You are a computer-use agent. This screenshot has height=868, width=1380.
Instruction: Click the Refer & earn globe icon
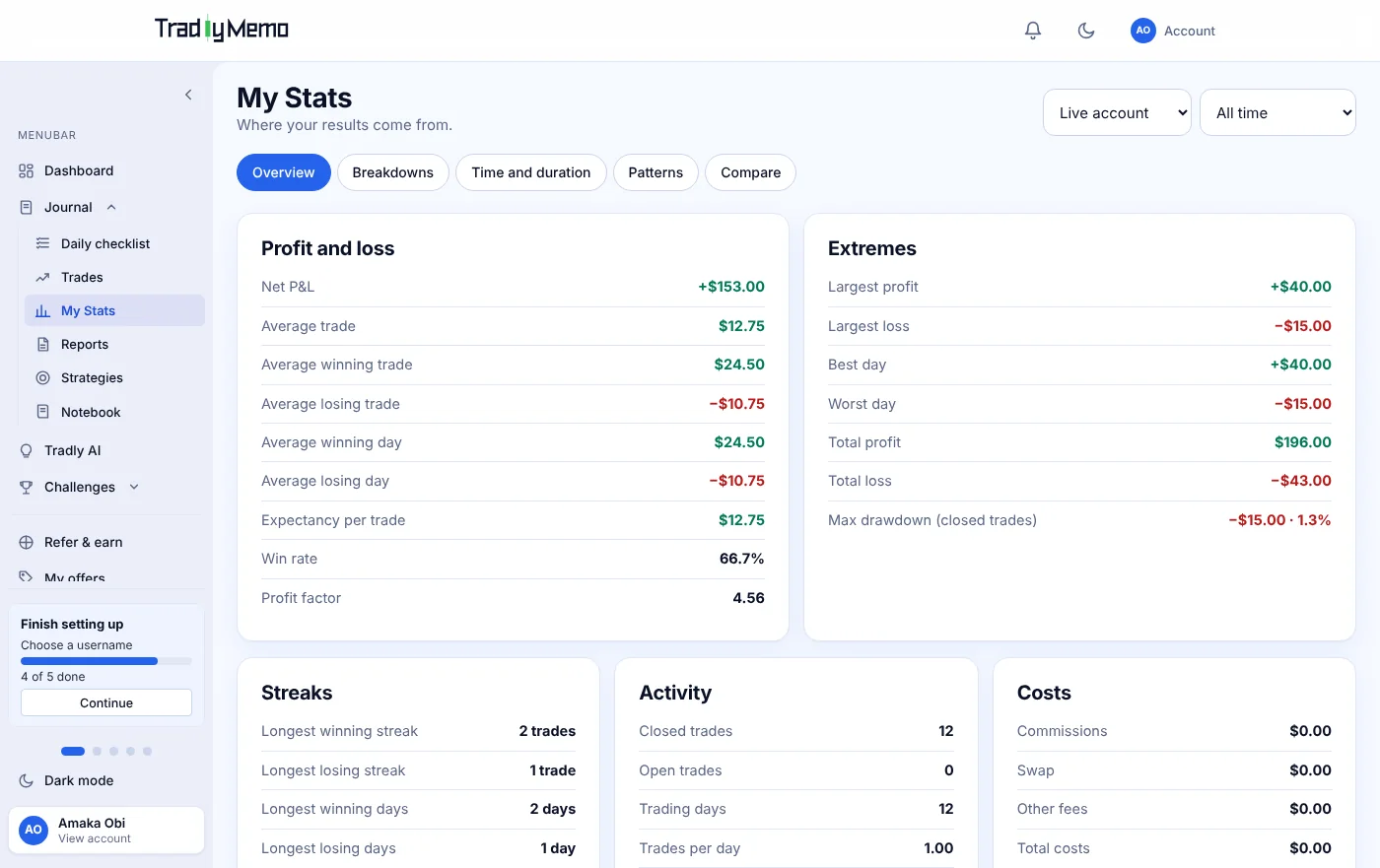point(27,543)
